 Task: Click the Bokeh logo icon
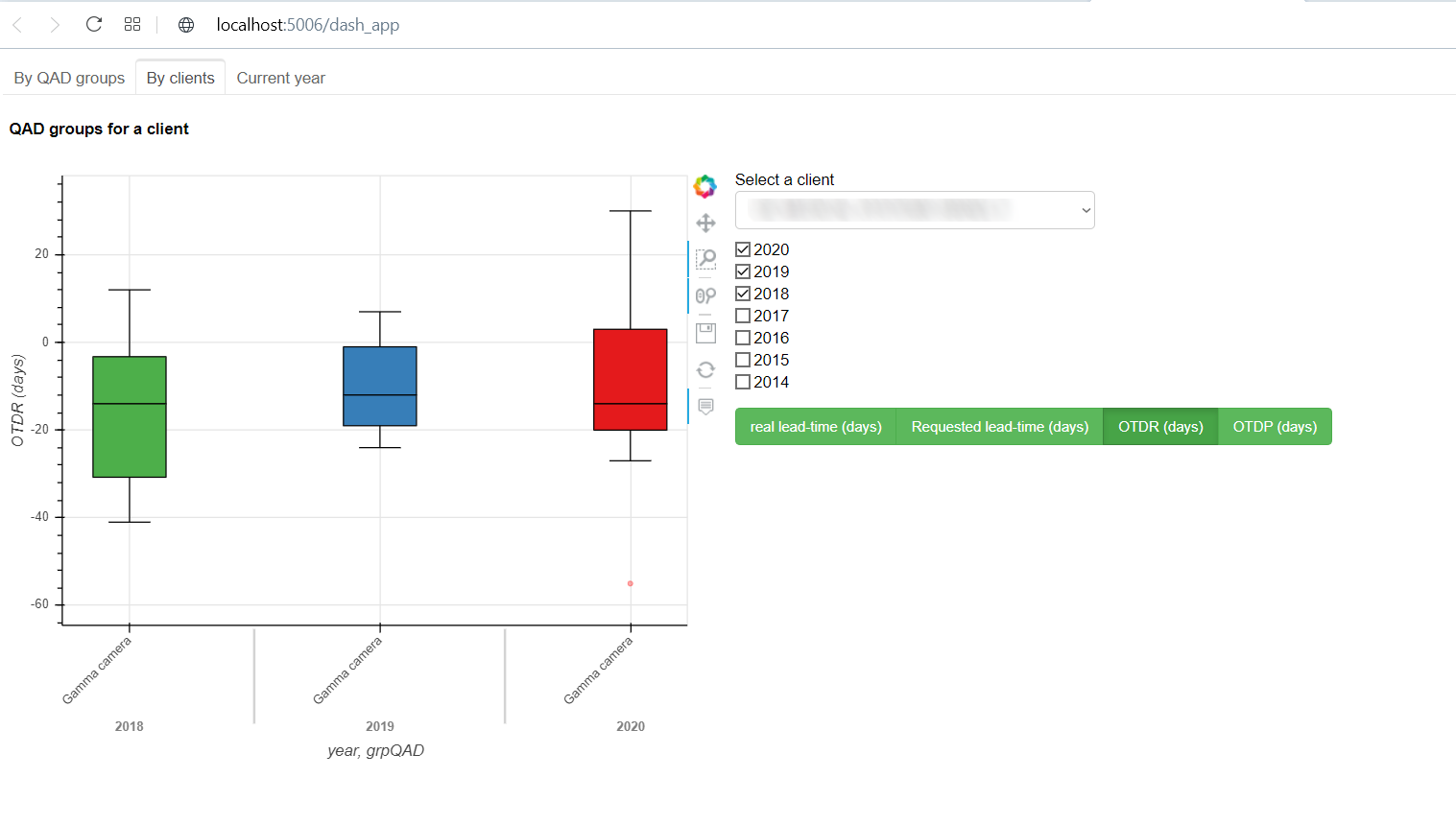[x=705, y=186]
